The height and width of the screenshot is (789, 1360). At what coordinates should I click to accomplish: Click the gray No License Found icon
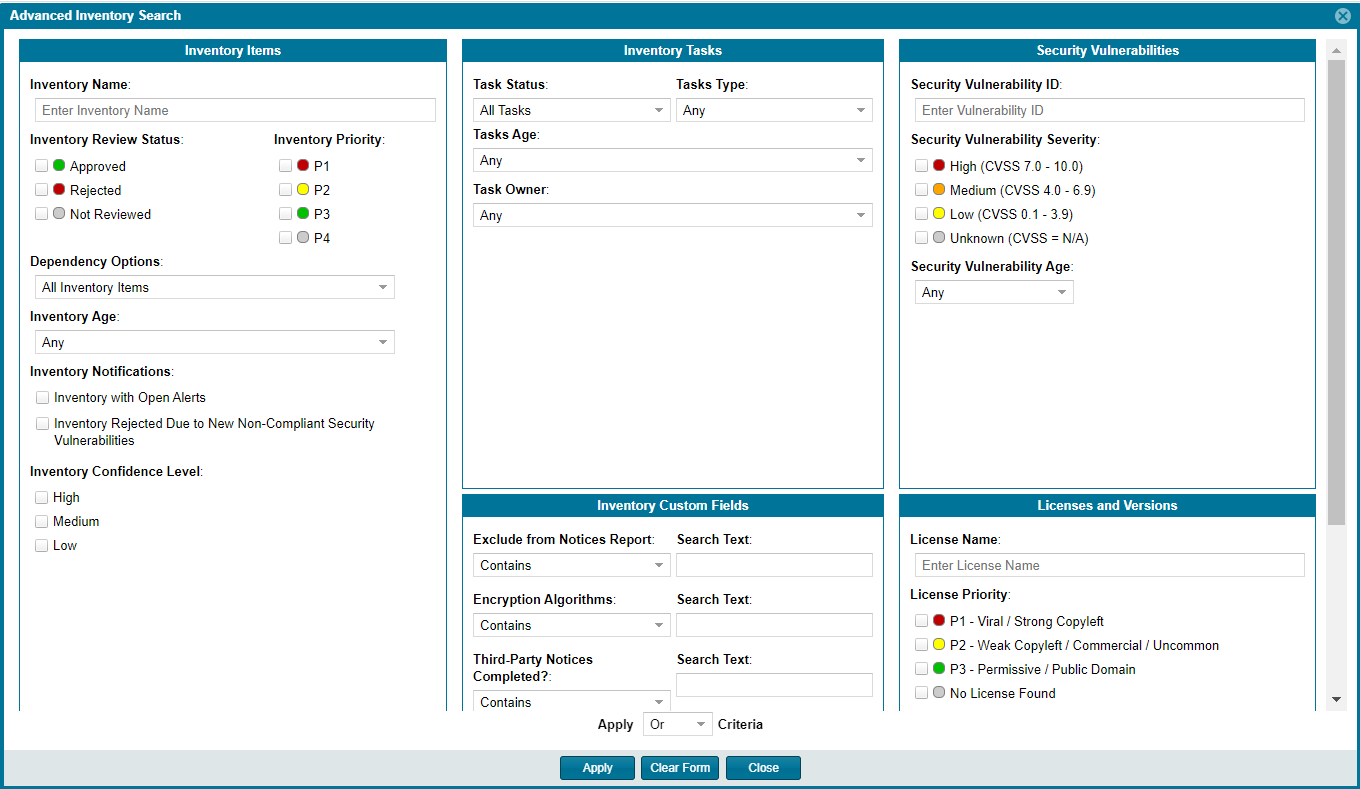(939, 693)
